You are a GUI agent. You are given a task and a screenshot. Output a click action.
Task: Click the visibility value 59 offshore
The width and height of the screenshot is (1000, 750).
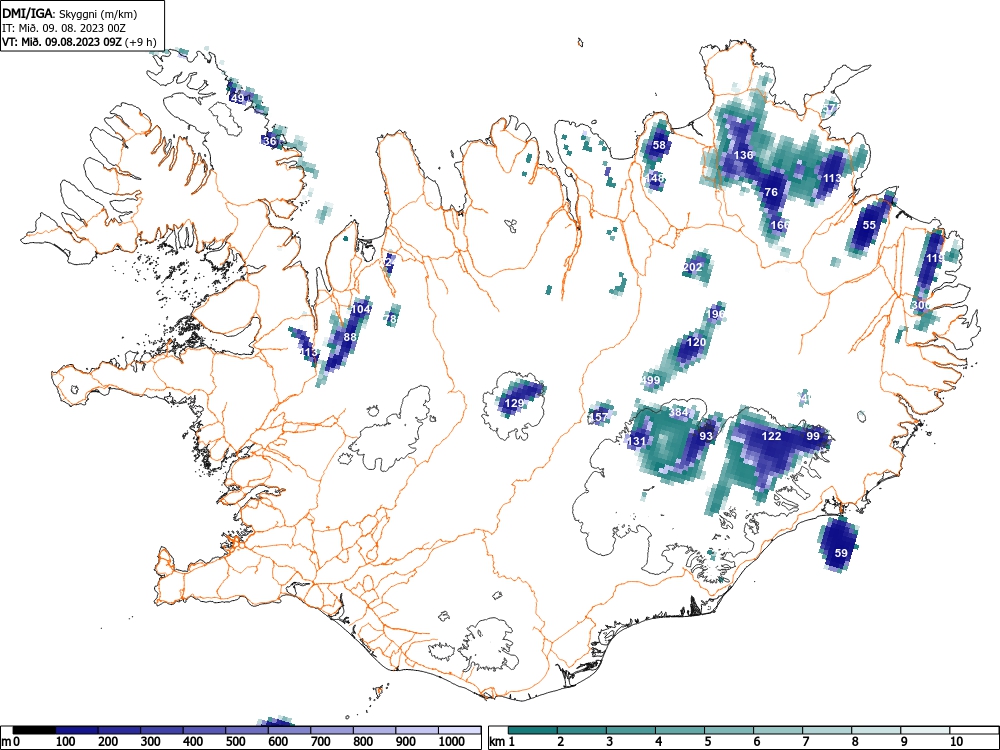pyautogui.click(x=841, y=553)
